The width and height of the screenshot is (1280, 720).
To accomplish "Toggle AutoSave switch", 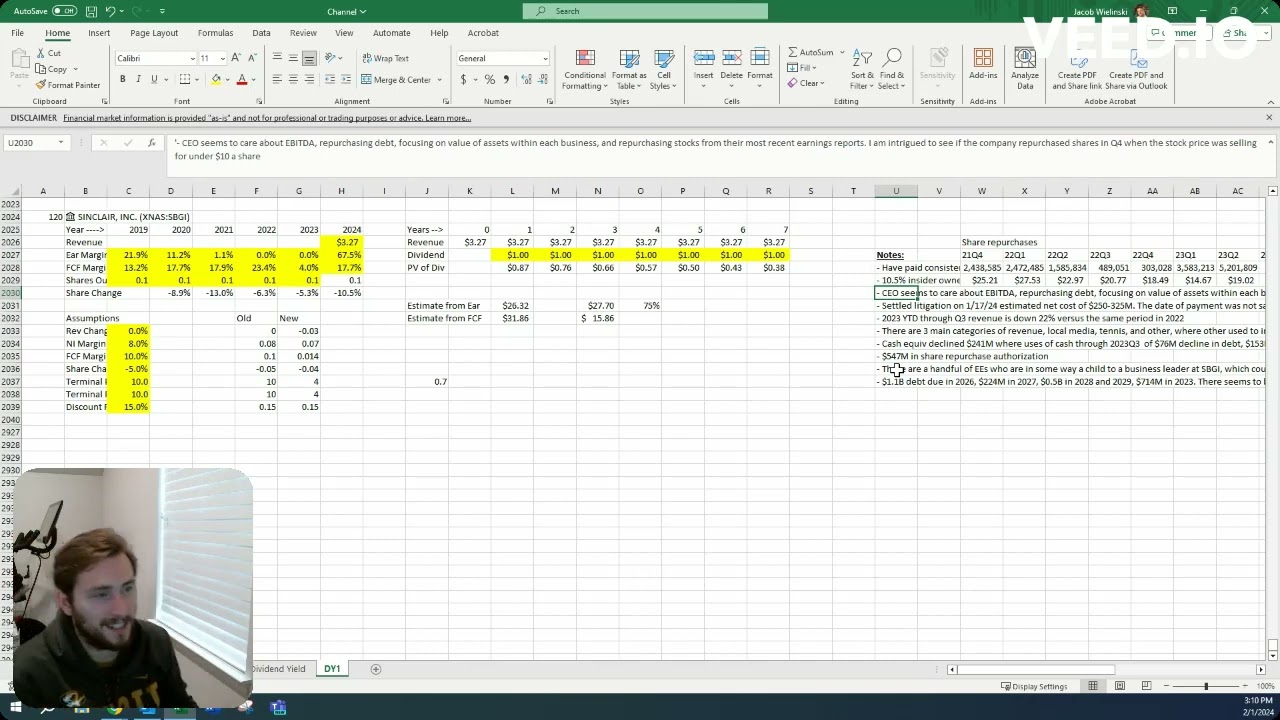I will point(65,11).
